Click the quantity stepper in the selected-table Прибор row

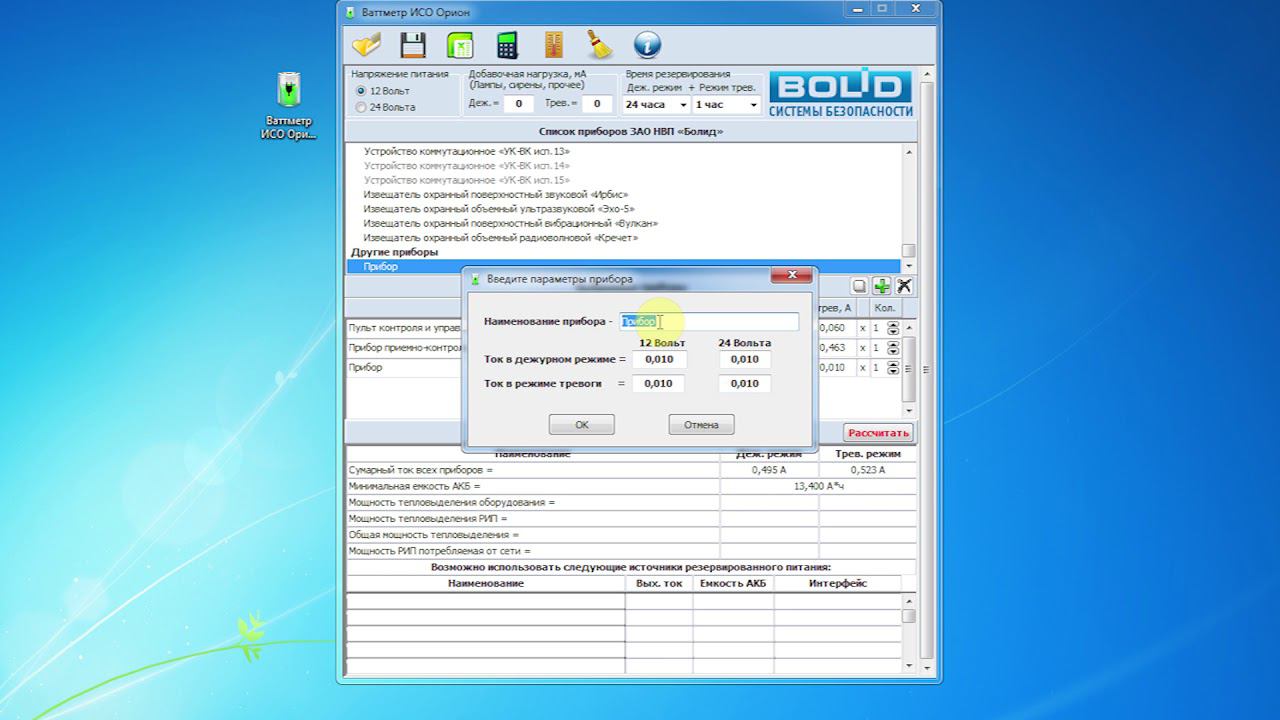892,368
